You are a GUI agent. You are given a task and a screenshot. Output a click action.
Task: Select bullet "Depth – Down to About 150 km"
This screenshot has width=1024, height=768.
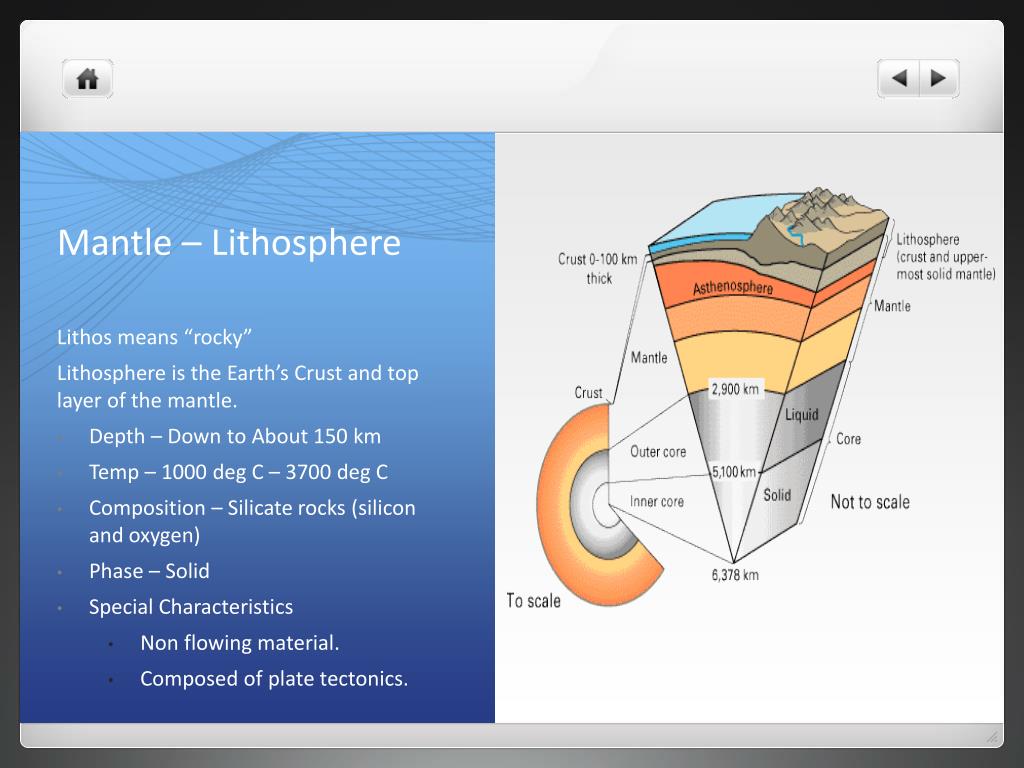235,436
